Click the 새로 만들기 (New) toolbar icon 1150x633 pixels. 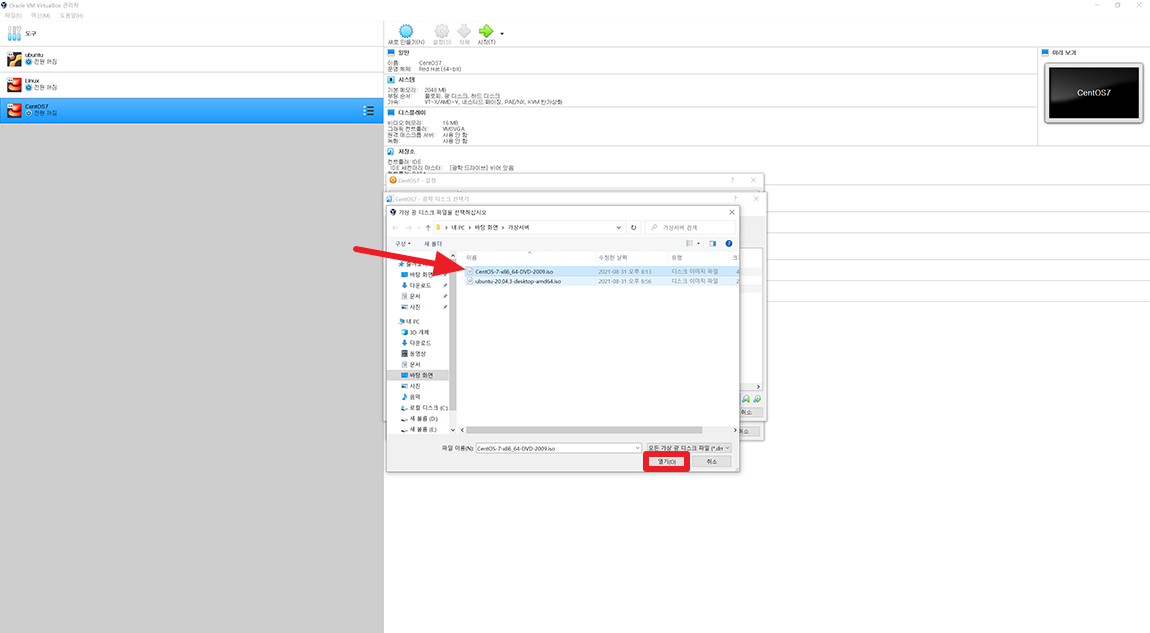point(406,31)
